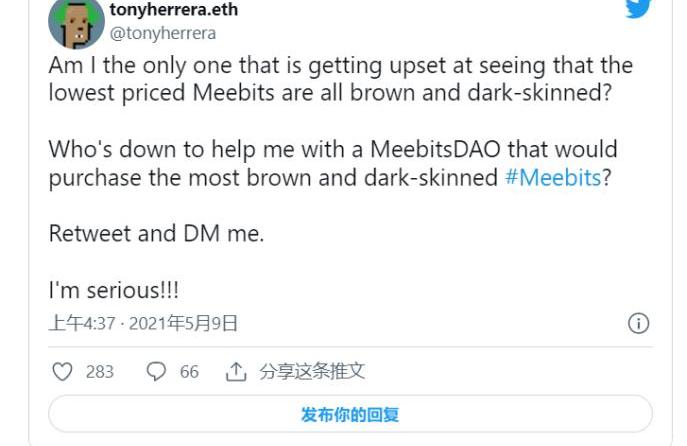Click the 66 replies count
Screen dimensions: 687x446
(189, 372)
